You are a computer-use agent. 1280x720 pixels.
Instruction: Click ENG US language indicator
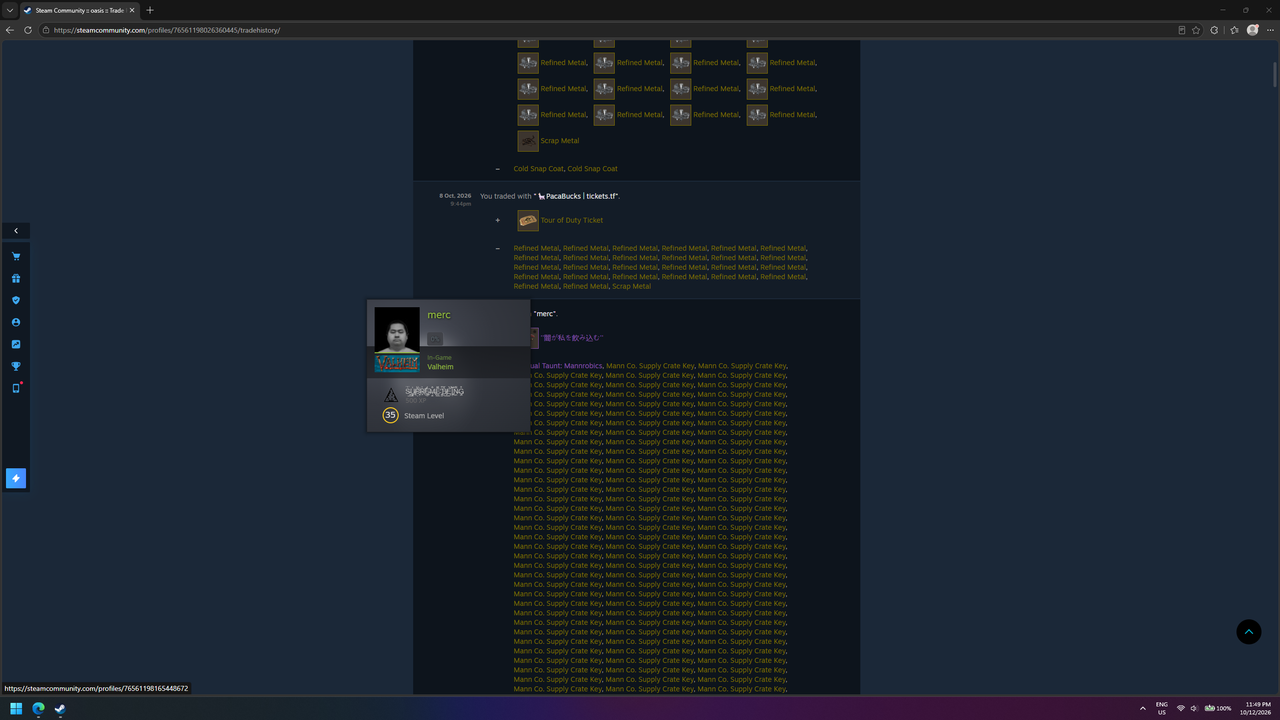1162,709
